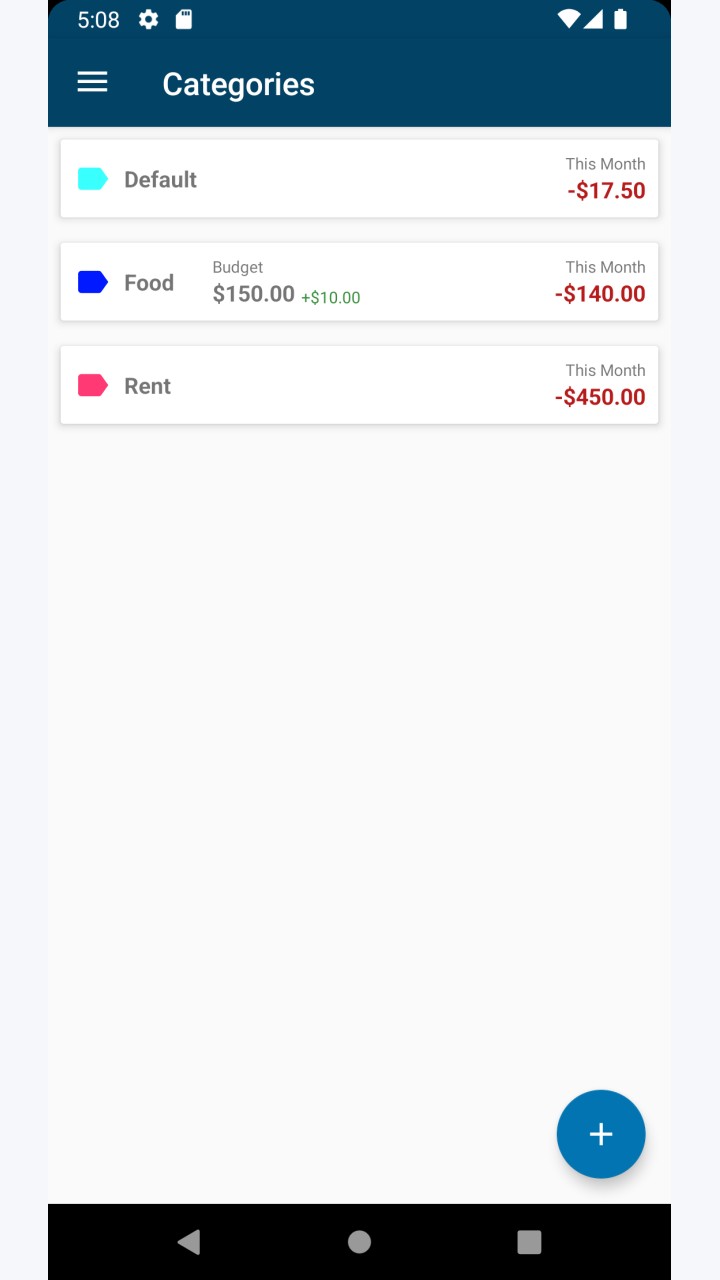
Task: Add a new category with plus button
Action: pyautogui.click(x=601, y=1134)
